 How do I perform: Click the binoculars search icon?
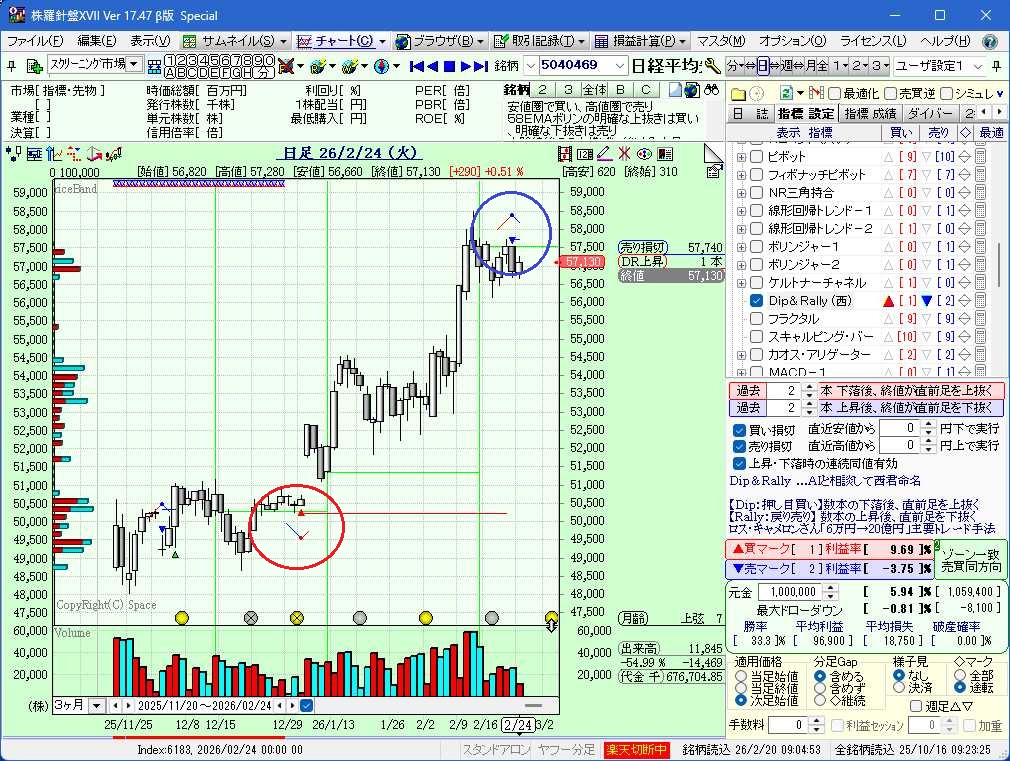pyautogui.click(x=713, y=90)
